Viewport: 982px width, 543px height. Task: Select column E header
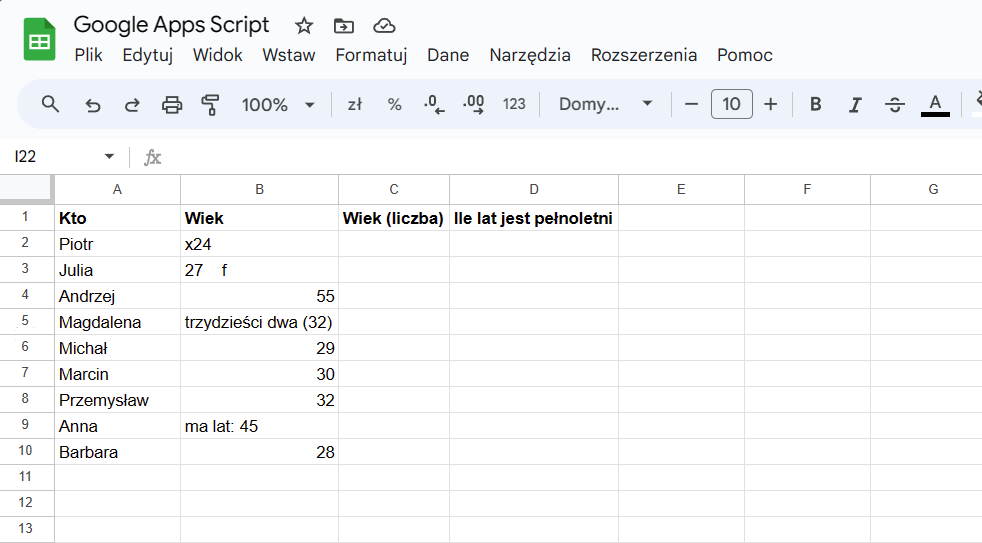click(681, 189)
